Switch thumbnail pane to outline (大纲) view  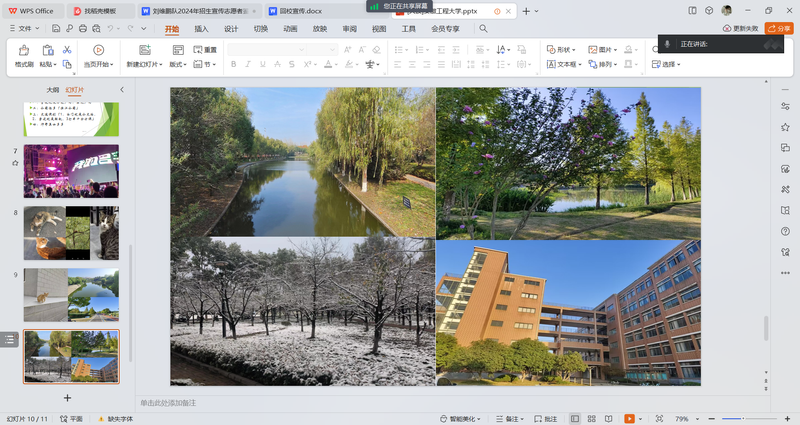(52, 90)
